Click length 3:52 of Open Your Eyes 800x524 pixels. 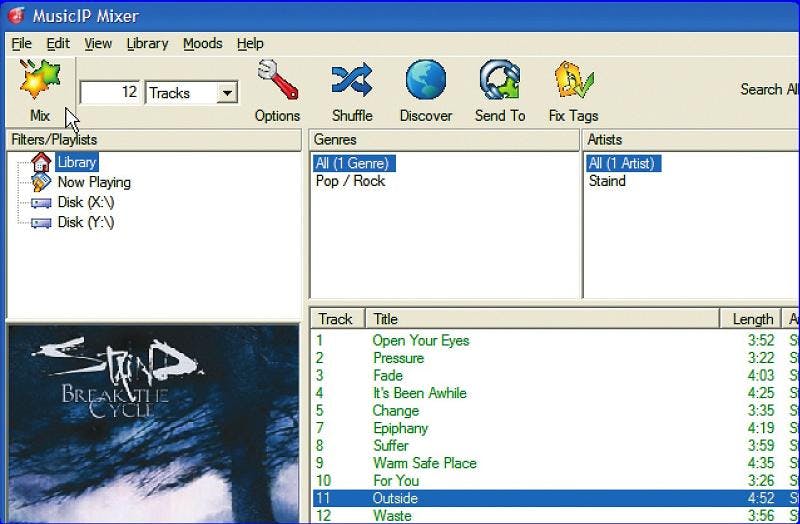point(761,340)
